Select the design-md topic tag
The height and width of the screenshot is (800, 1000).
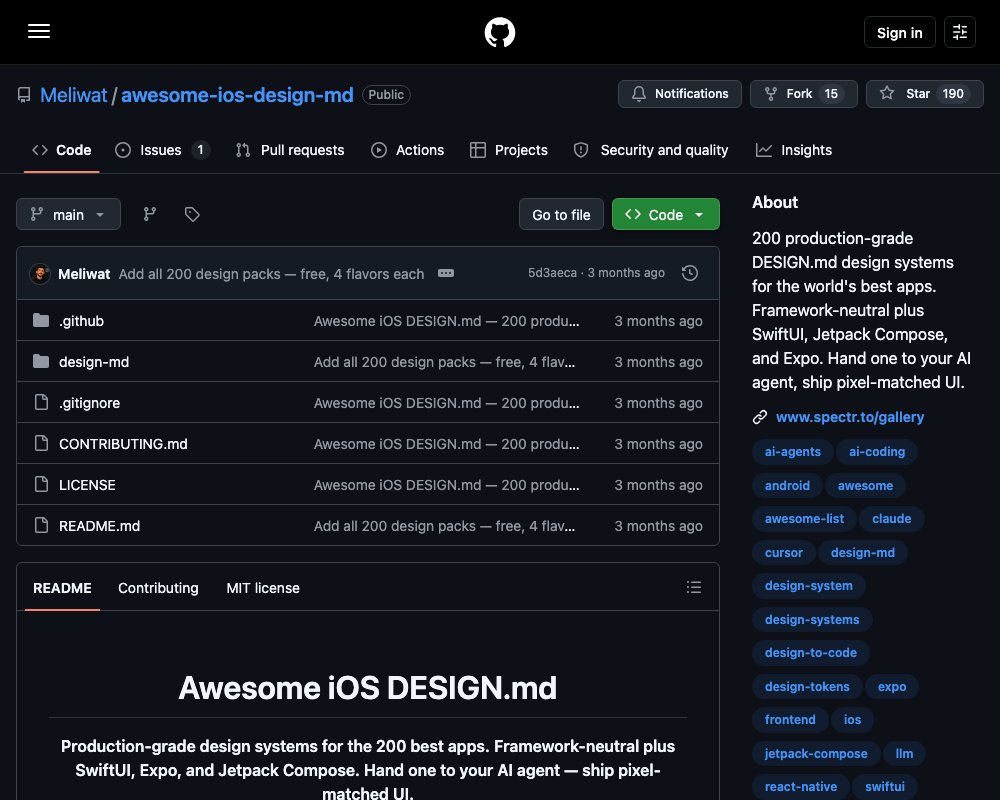coord(863,552)
